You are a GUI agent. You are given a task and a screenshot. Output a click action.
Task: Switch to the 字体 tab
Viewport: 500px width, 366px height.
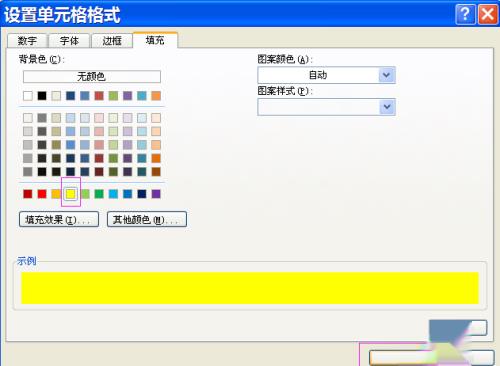pyautogui.click(x=69, y=41)
